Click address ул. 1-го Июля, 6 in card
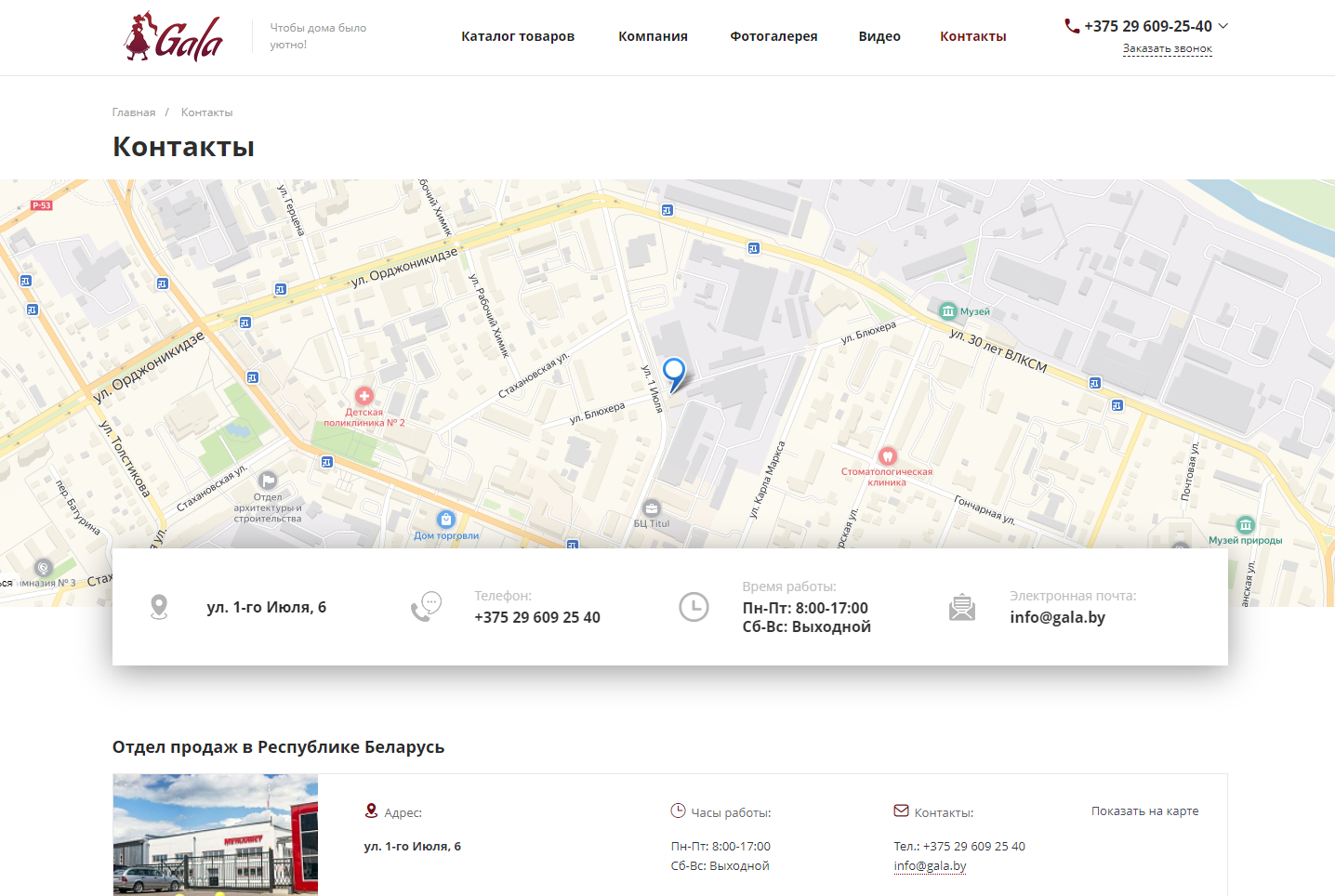The width and height of the screenshot is (1335, 896). point(267,607)
